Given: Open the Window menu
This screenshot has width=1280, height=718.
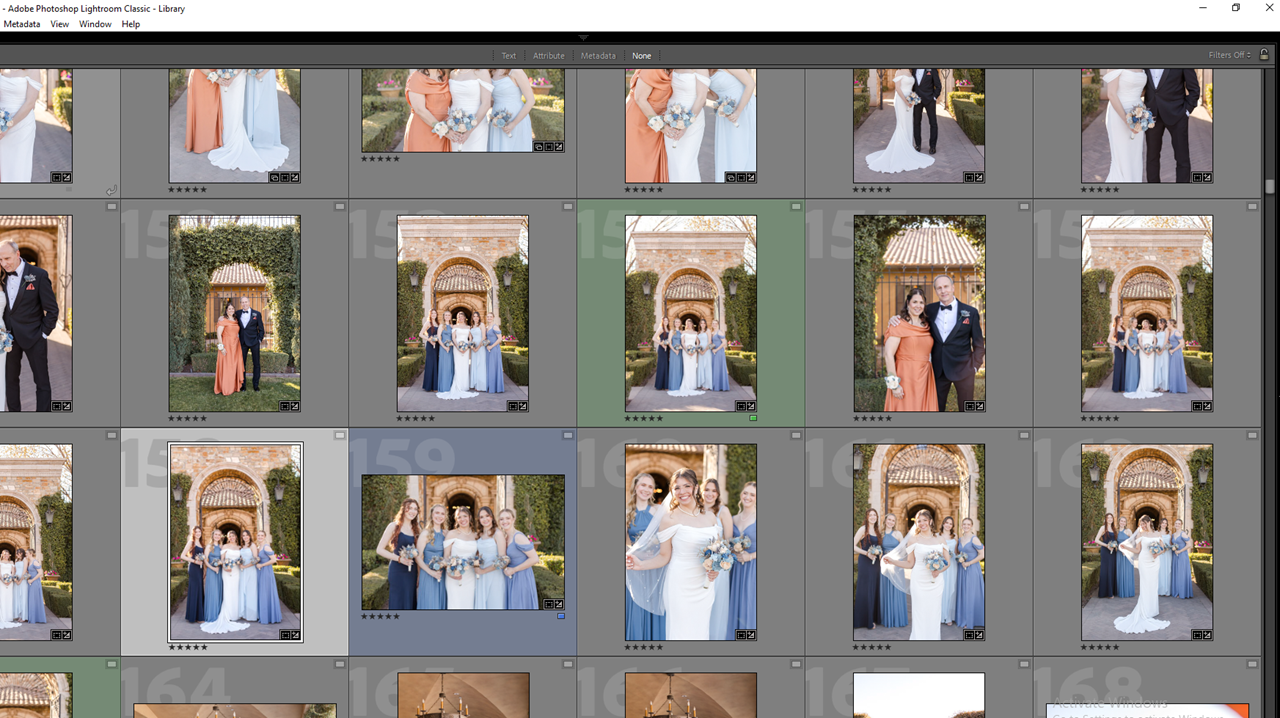Looking at the screenshot, I should (x=95, y=24).
